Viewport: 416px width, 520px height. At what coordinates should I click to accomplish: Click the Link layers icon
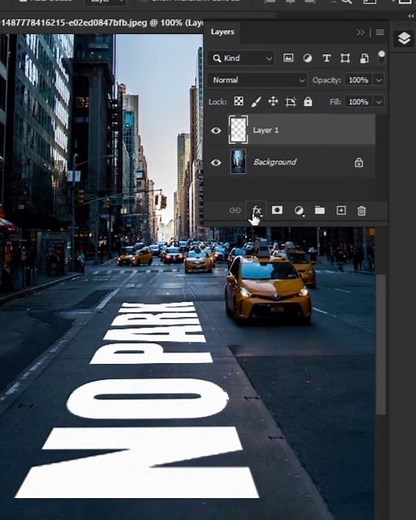[x=235, y=210]
